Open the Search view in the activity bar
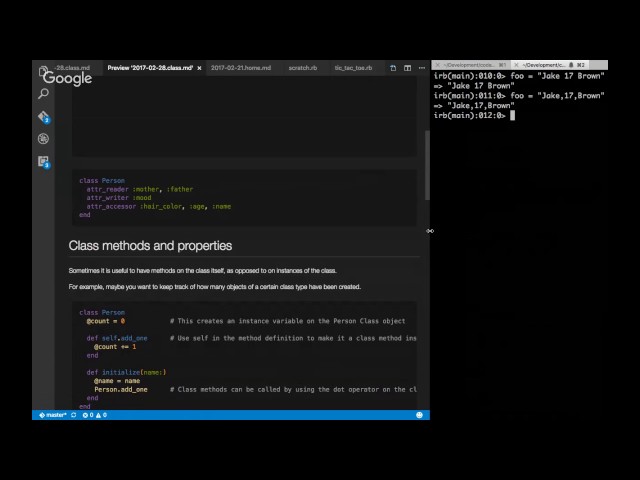 (43, 94)
